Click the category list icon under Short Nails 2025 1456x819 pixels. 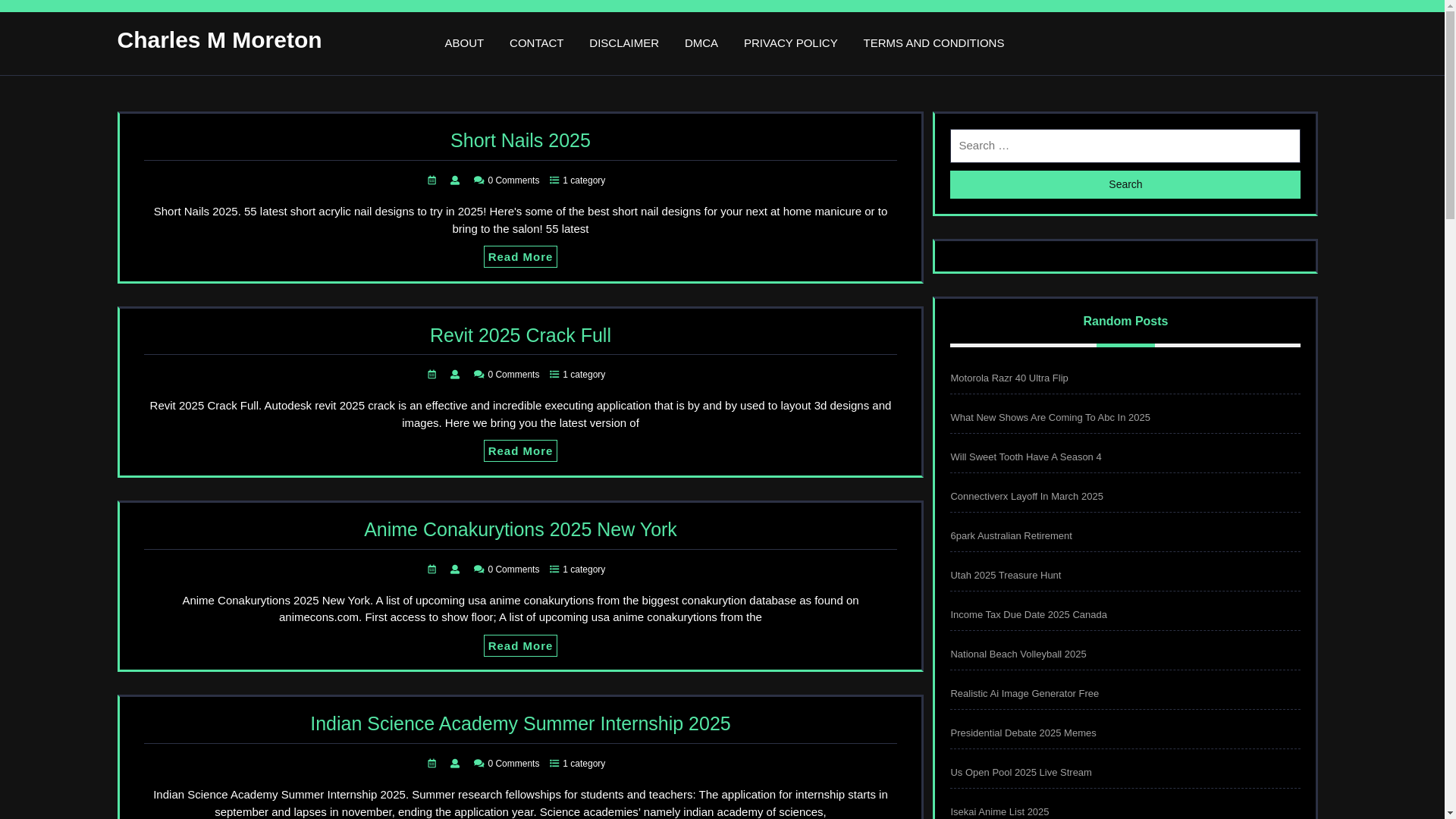point(554,180)
